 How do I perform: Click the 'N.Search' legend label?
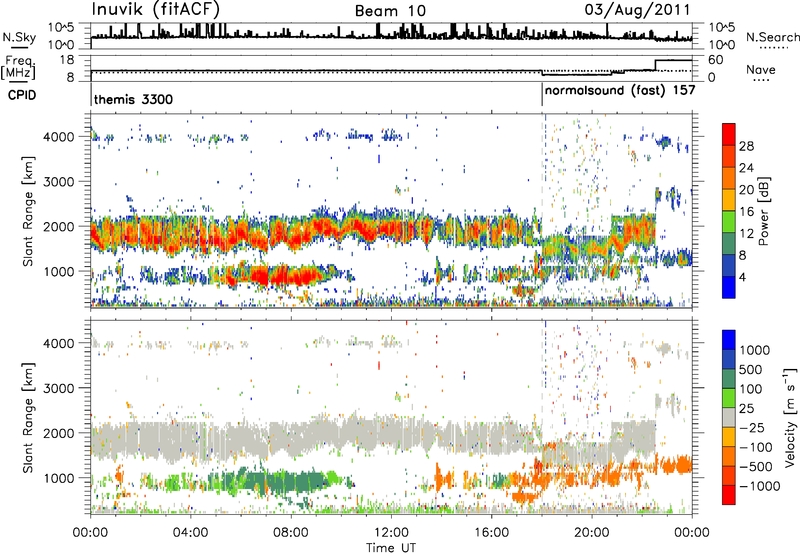tap(772, 37)
